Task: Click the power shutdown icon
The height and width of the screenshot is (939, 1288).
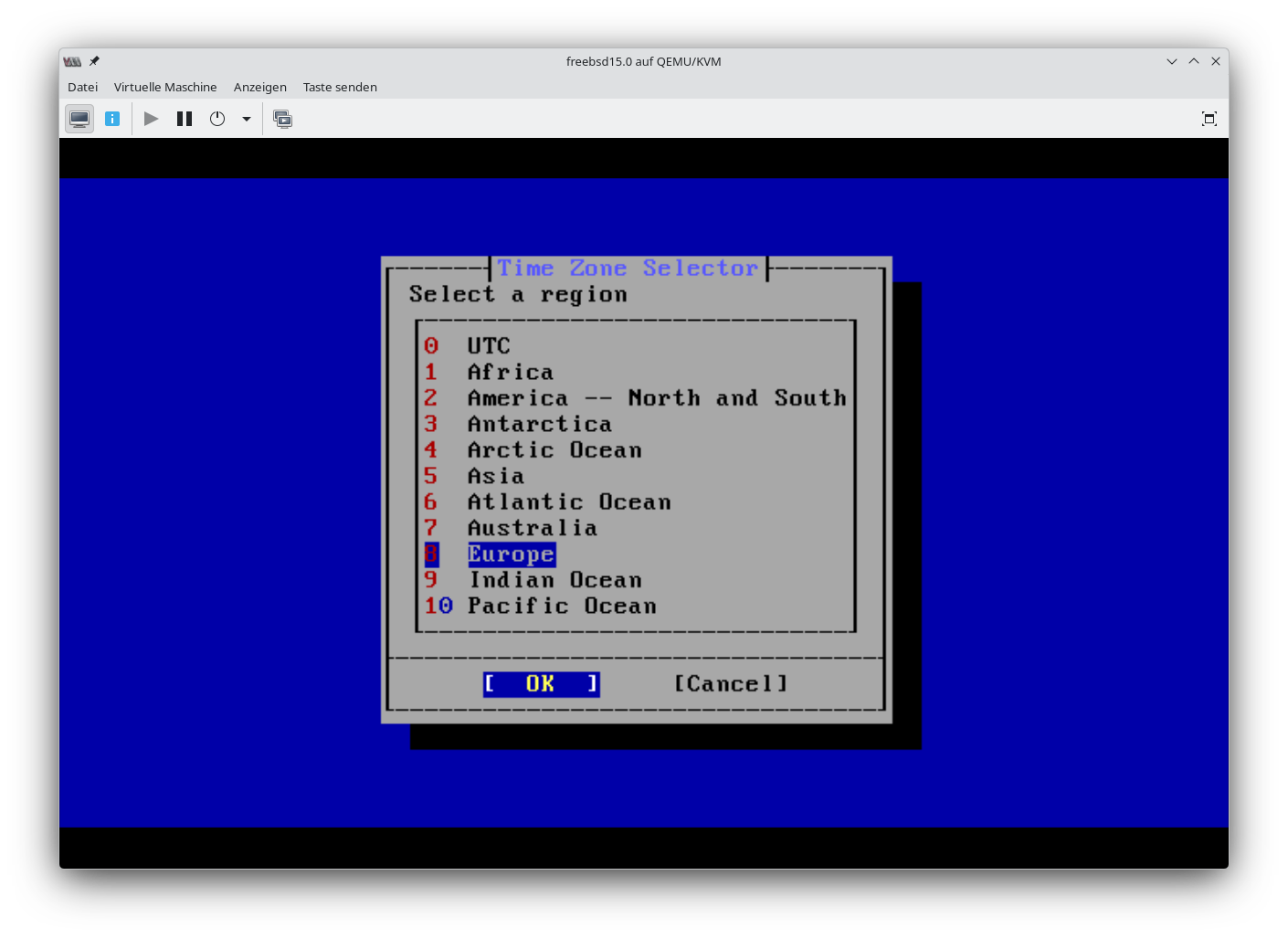Action: 217,119
